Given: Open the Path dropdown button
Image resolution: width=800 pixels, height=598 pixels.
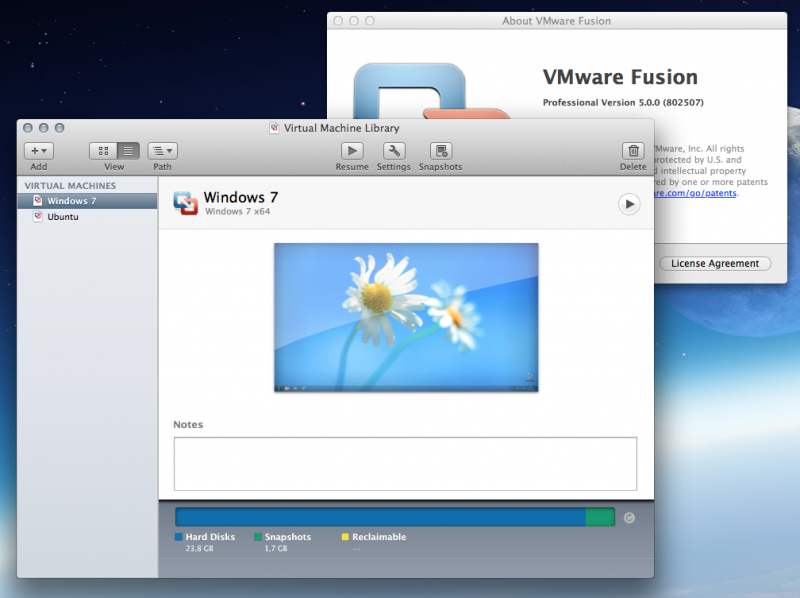Looking at the screenshot, I should point(162,151).
